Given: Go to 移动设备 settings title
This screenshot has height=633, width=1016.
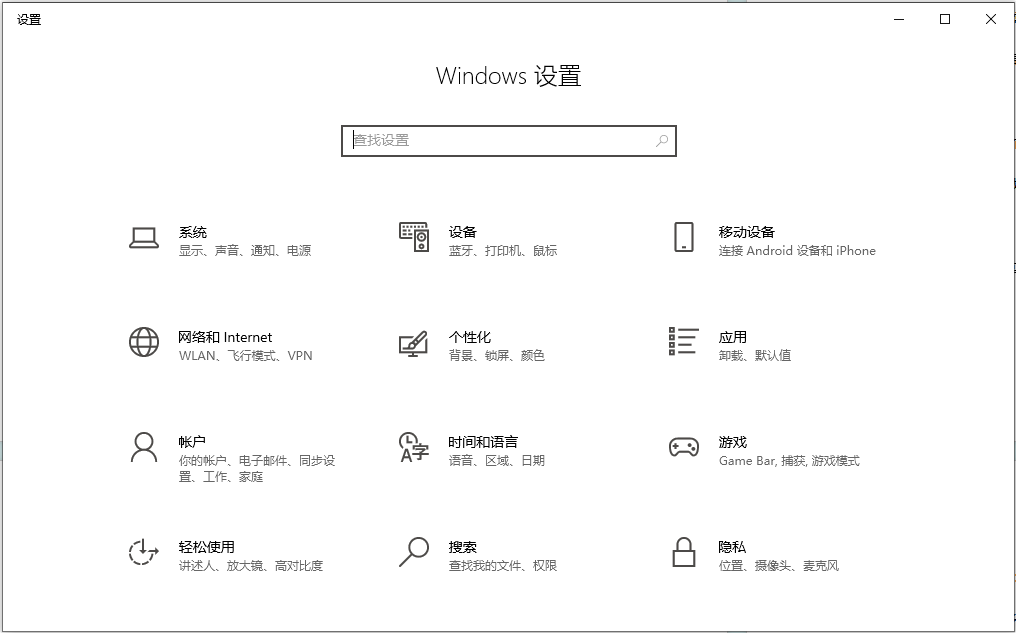Looking at the screenshot, I should 746,232.
